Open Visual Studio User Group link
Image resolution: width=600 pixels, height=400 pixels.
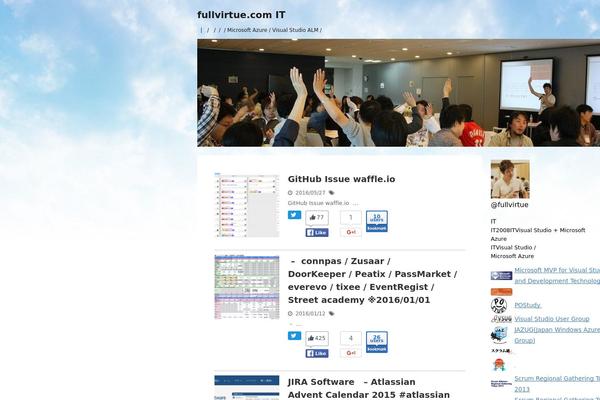(x=551, y=319)
